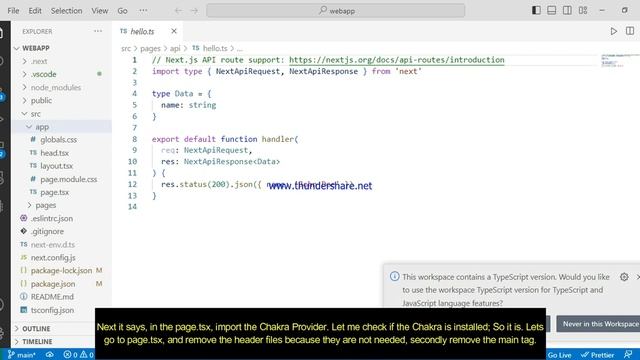640x360 pixels.
Task: Open the Go menu
Action: (x=122, y=11)
